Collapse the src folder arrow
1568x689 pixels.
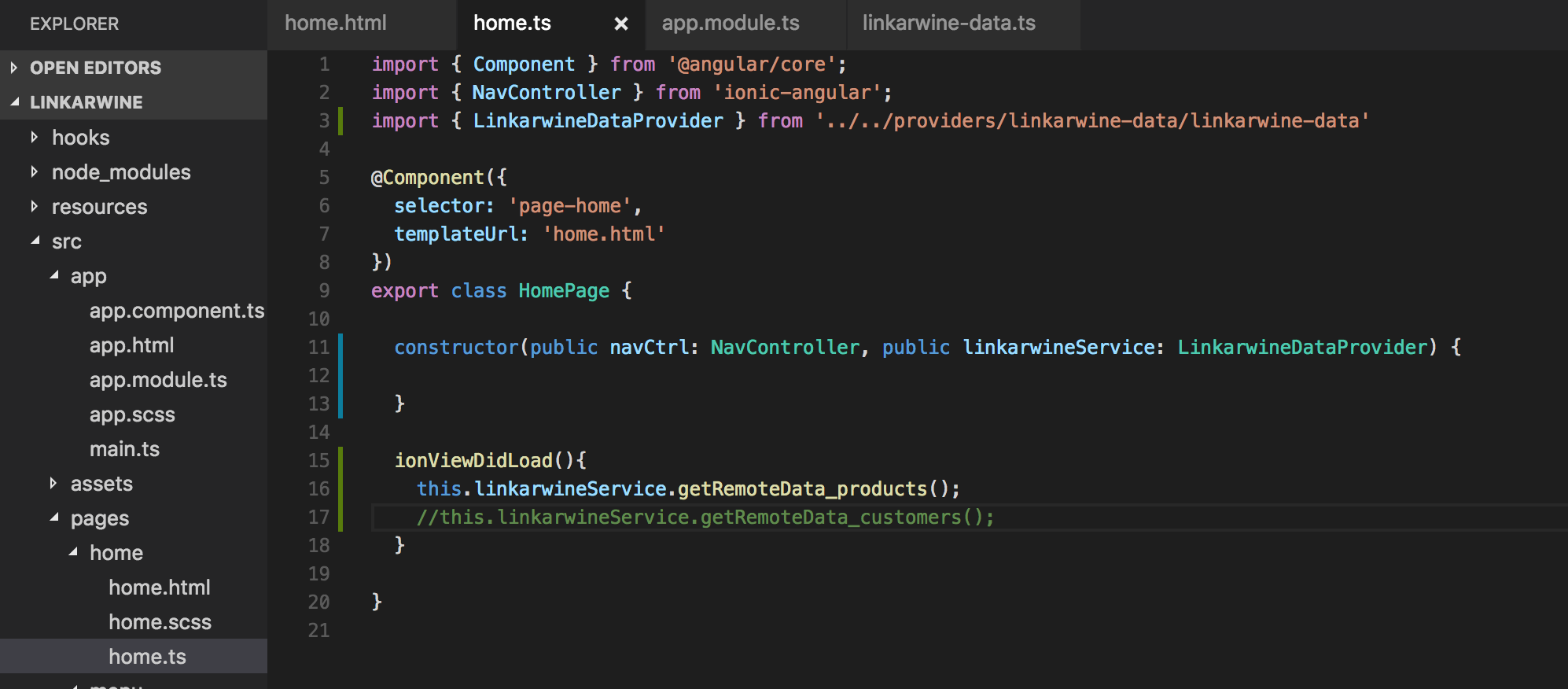tap(35, 241)
